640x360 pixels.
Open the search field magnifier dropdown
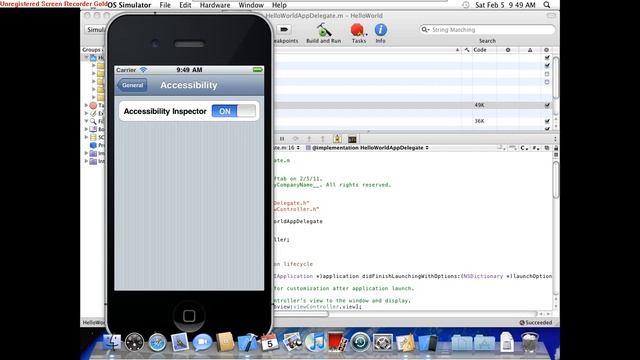(425, 30)
